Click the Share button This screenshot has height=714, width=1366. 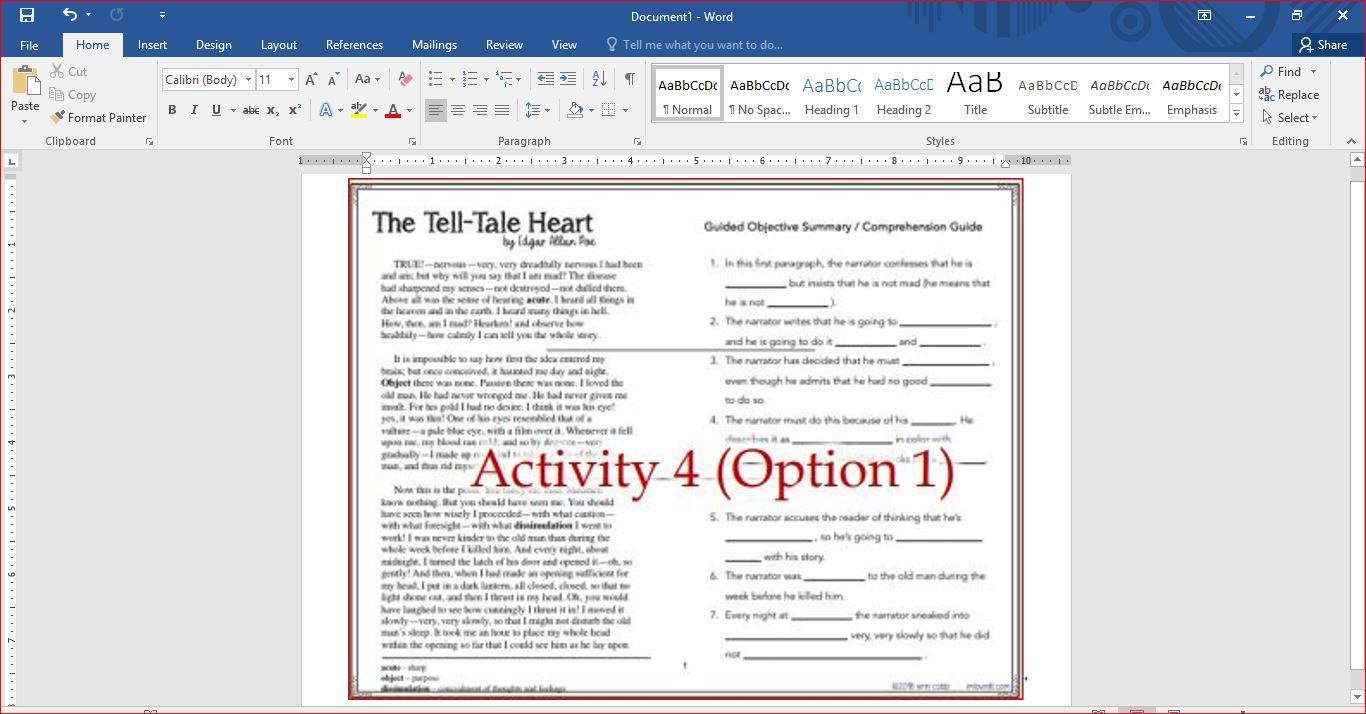tap(1322, 45)
